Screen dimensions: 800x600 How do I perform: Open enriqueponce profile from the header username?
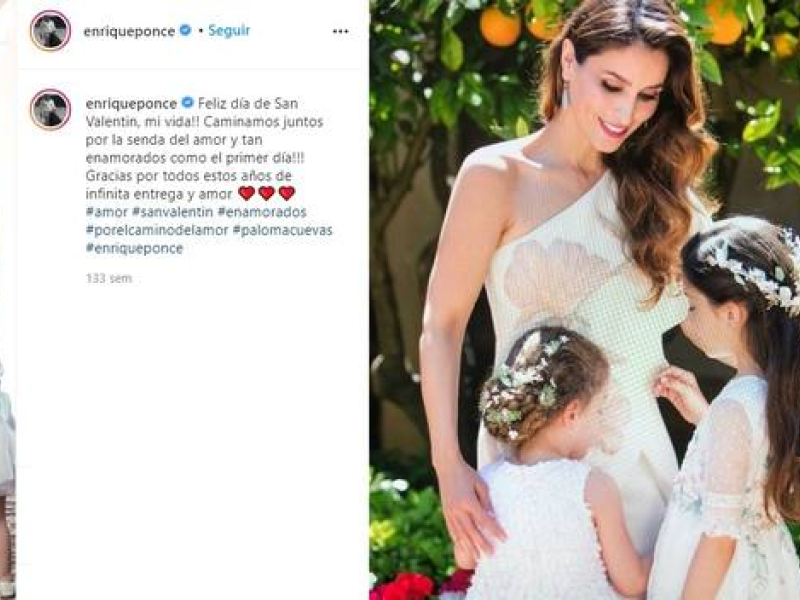[130, 31]
